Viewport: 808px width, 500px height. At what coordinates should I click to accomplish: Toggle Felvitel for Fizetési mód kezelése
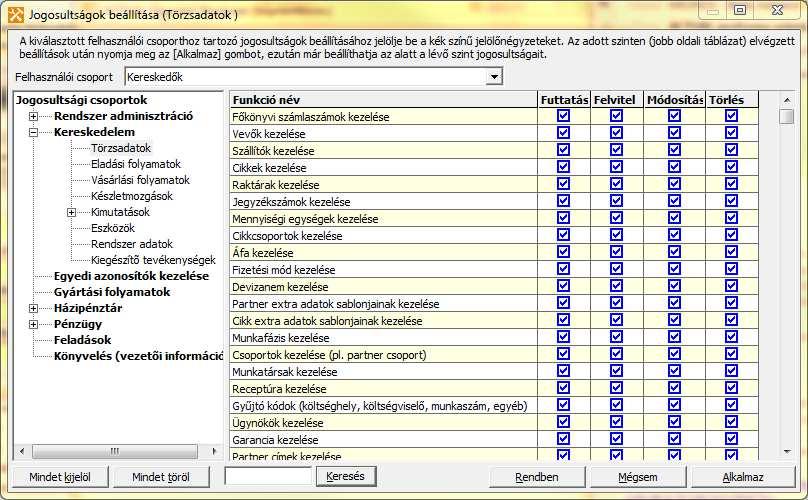(616, 269)
